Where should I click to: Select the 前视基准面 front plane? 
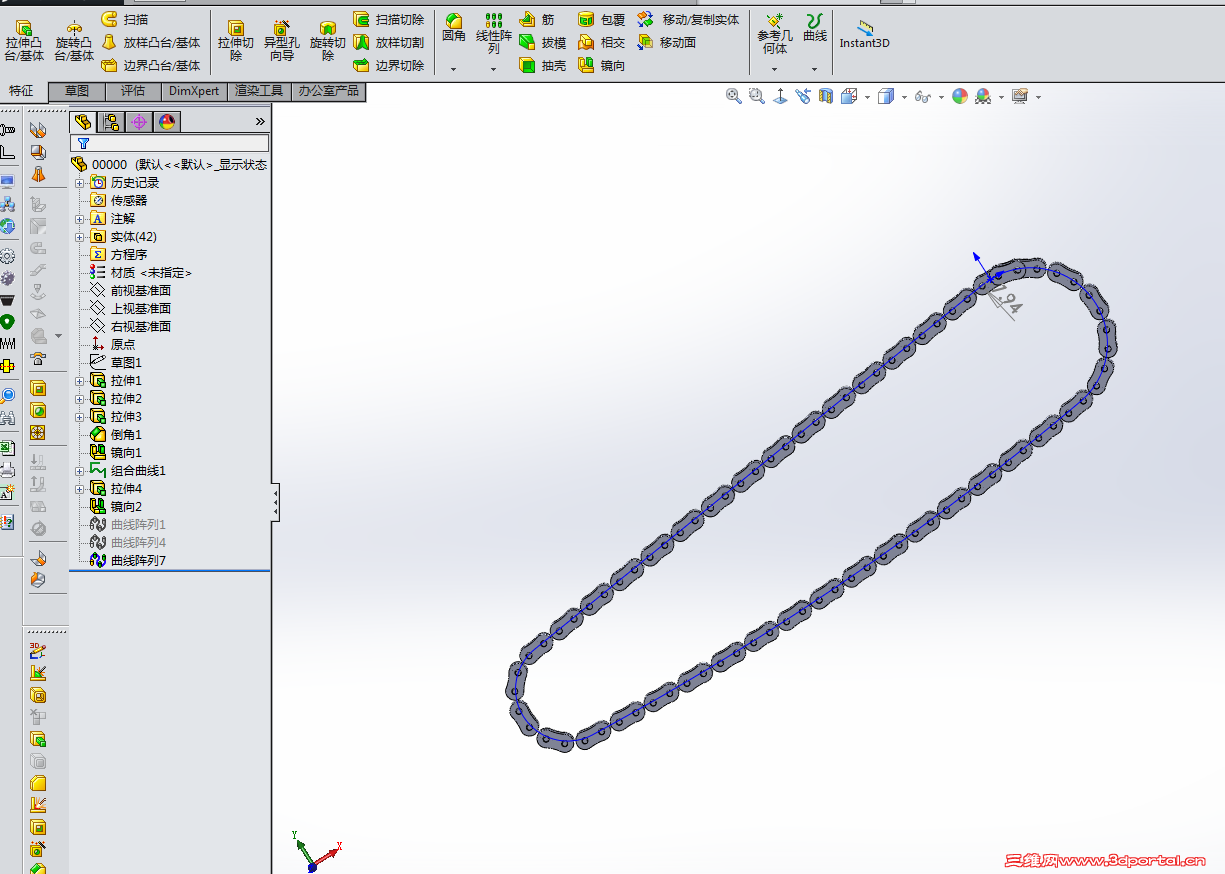[130, 291]
